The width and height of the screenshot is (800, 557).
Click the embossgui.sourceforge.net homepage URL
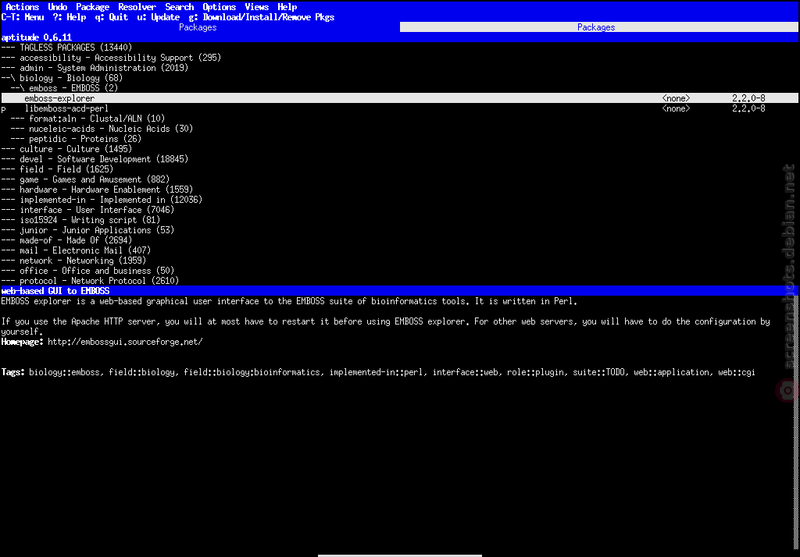tap(125, 342)
